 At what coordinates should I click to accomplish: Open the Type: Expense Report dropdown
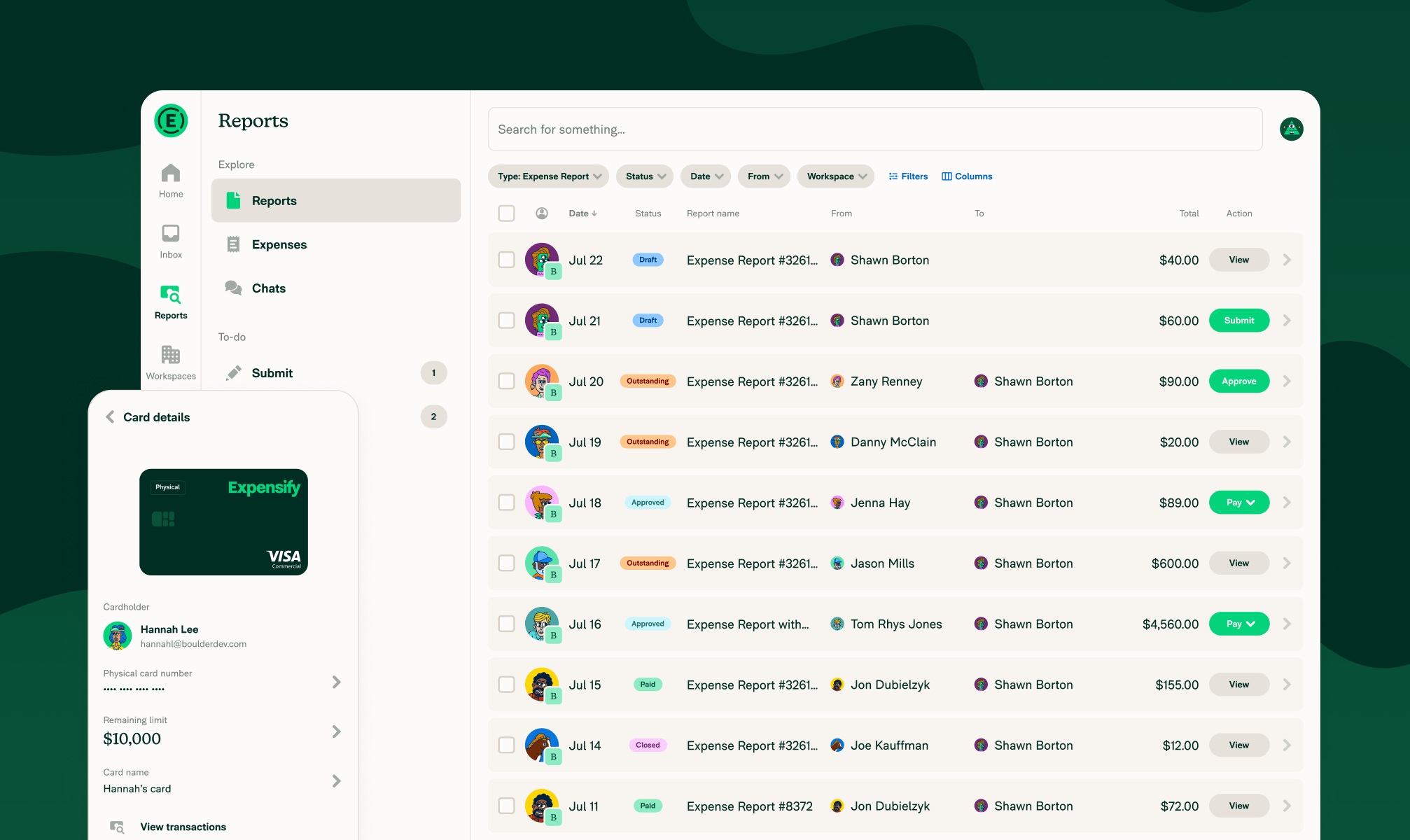(548, 176)
